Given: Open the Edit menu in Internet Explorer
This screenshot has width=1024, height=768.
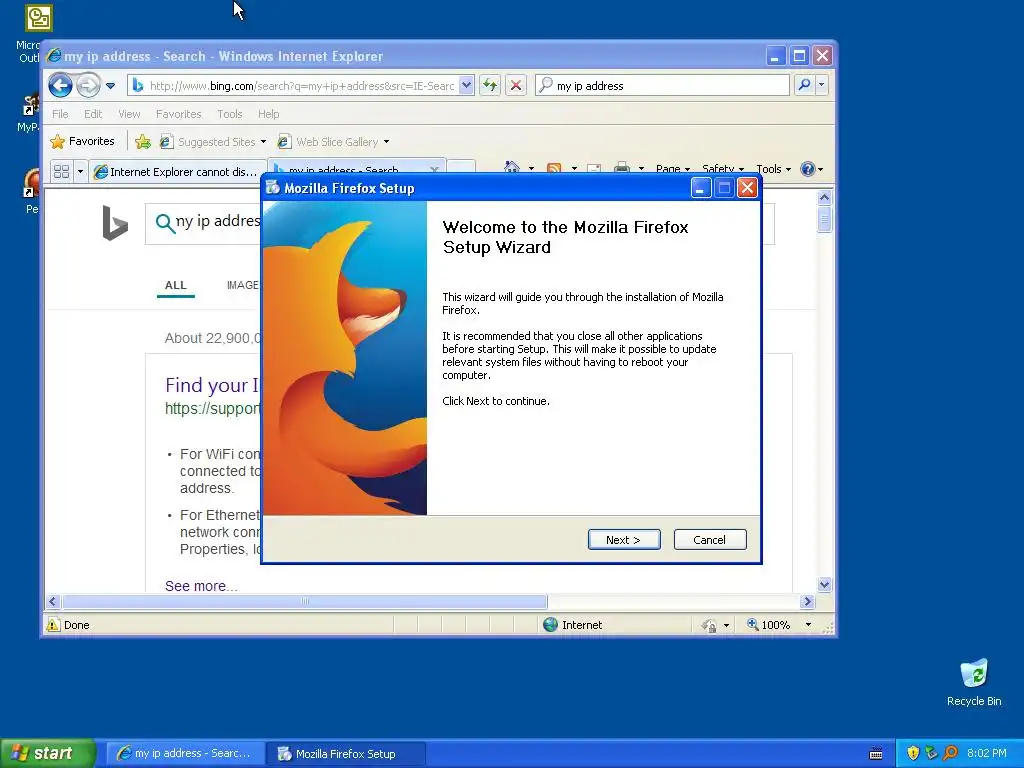Looking at the screenshot, I should pos(93,114).
